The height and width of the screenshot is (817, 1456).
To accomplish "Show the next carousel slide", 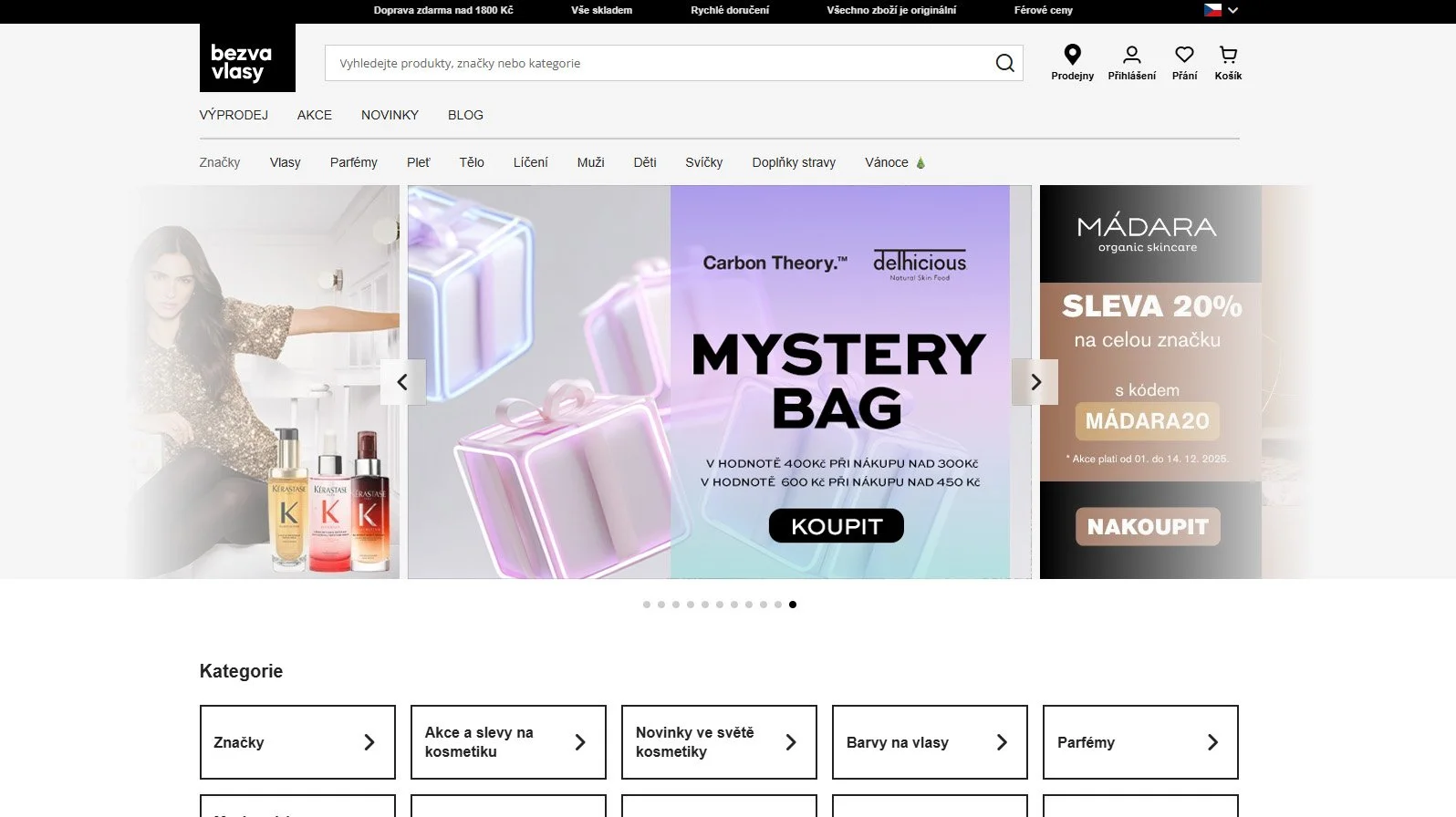I will (x=1035, y=382).
